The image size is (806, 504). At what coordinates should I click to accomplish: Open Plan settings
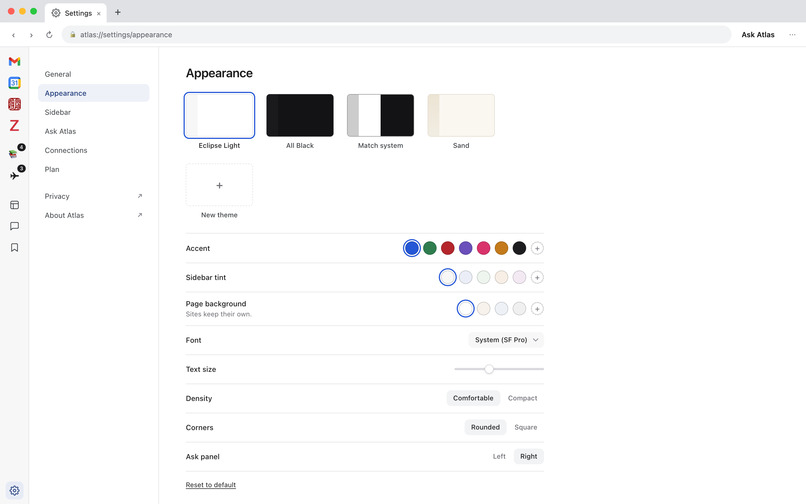[94, 169]
